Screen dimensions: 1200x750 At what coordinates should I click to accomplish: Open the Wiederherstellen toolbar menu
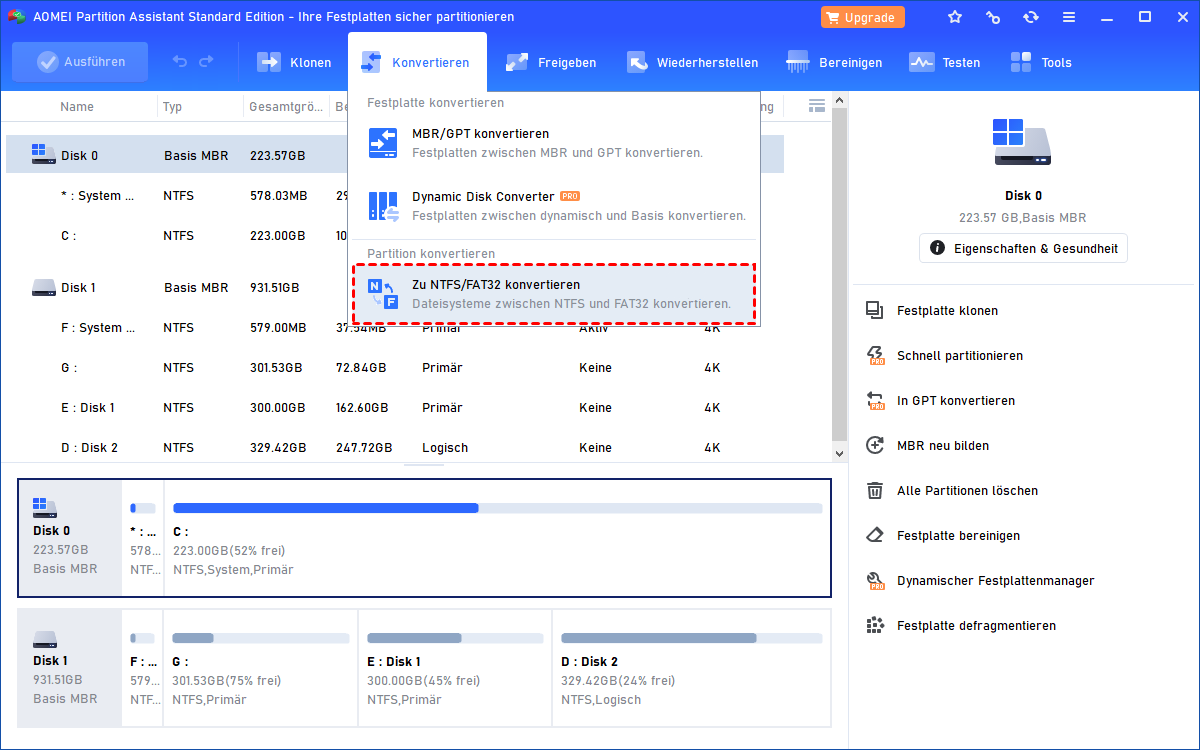692,62
